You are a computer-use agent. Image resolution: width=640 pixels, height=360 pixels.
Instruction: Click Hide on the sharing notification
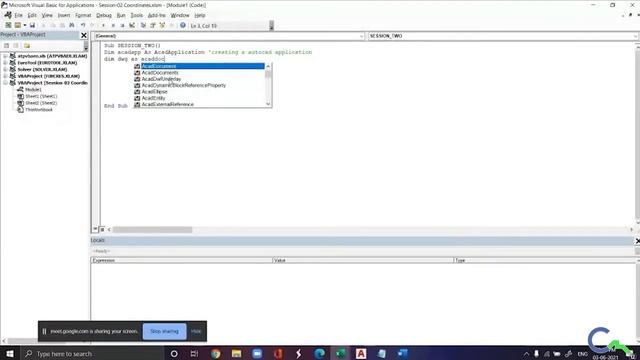pos(196,331)
